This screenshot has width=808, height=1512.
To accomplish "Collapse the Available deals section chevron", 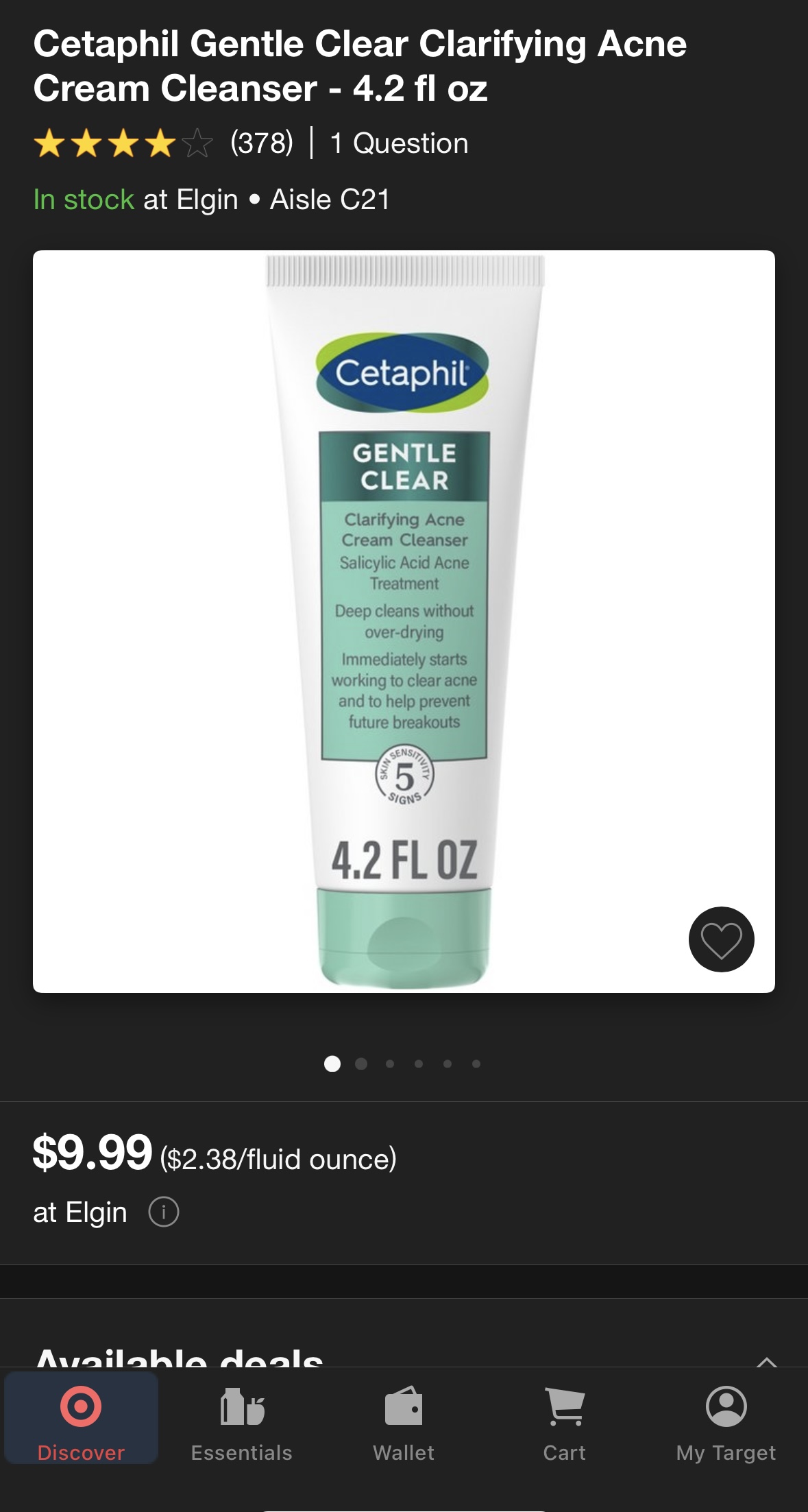I will click(x=766, y=1361).
